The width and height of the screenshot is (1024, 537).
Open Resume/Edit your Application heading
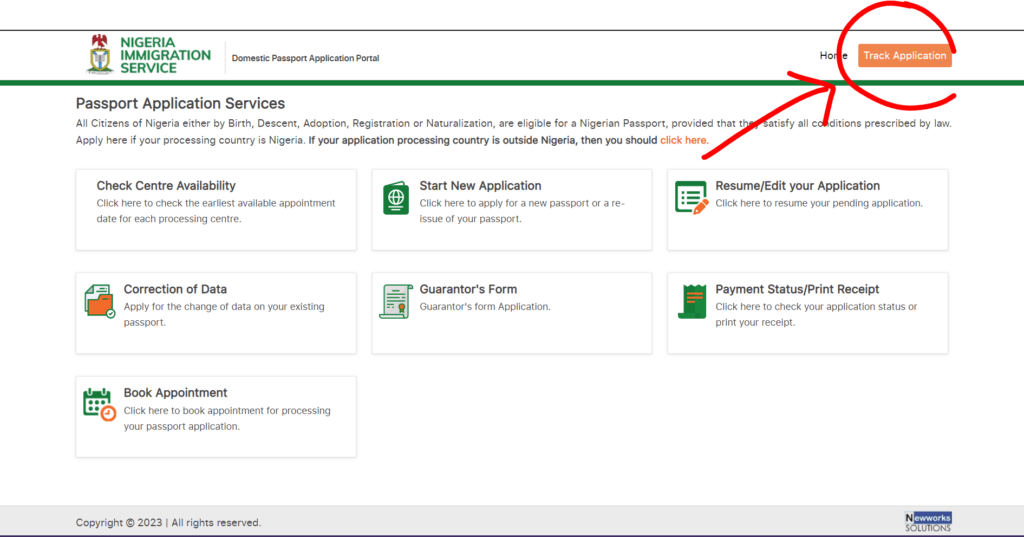click(797, 186)
